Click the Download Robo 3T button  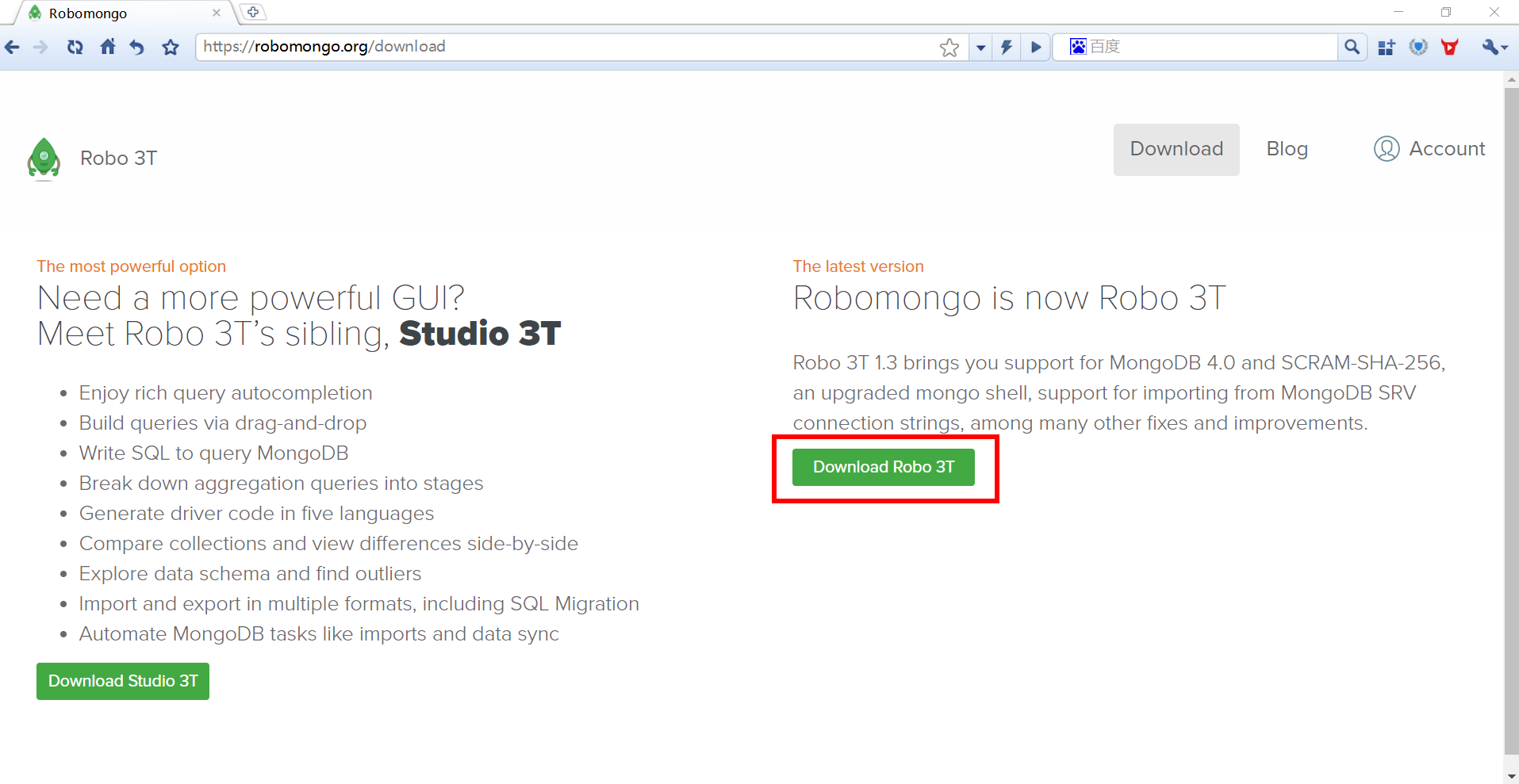click(884, 467)
